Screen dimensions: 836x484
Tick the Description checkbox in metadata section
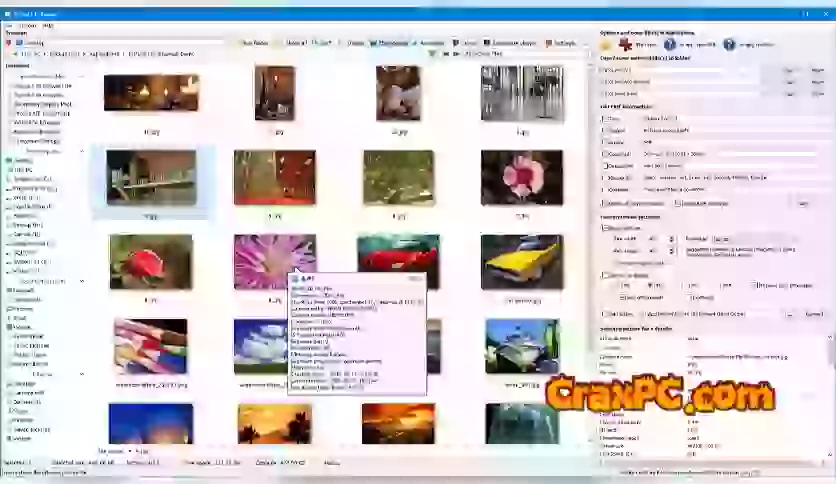click(604, 166)
